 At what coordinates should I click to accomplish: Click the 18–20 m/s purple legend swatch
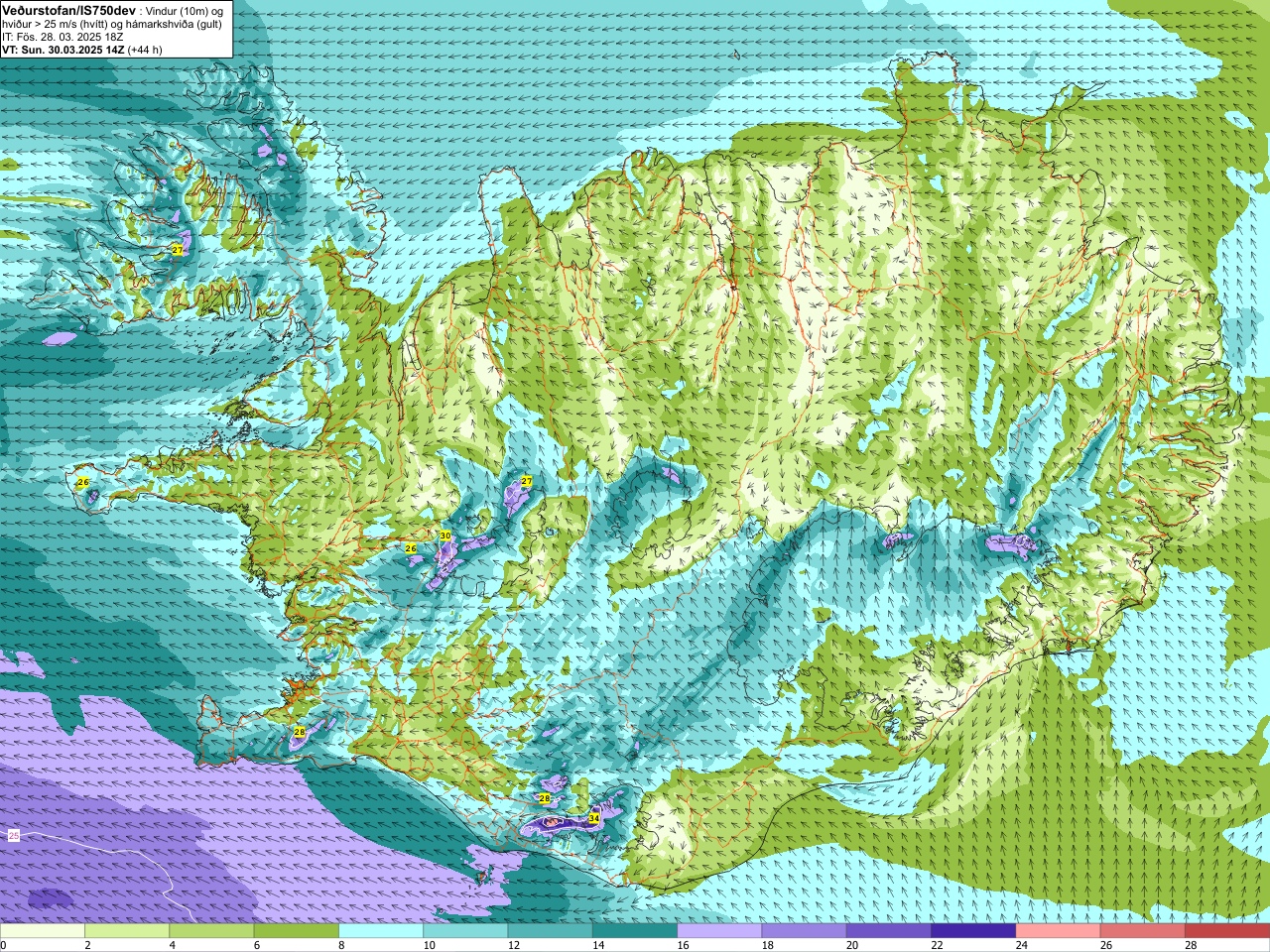tap(804, 931)
